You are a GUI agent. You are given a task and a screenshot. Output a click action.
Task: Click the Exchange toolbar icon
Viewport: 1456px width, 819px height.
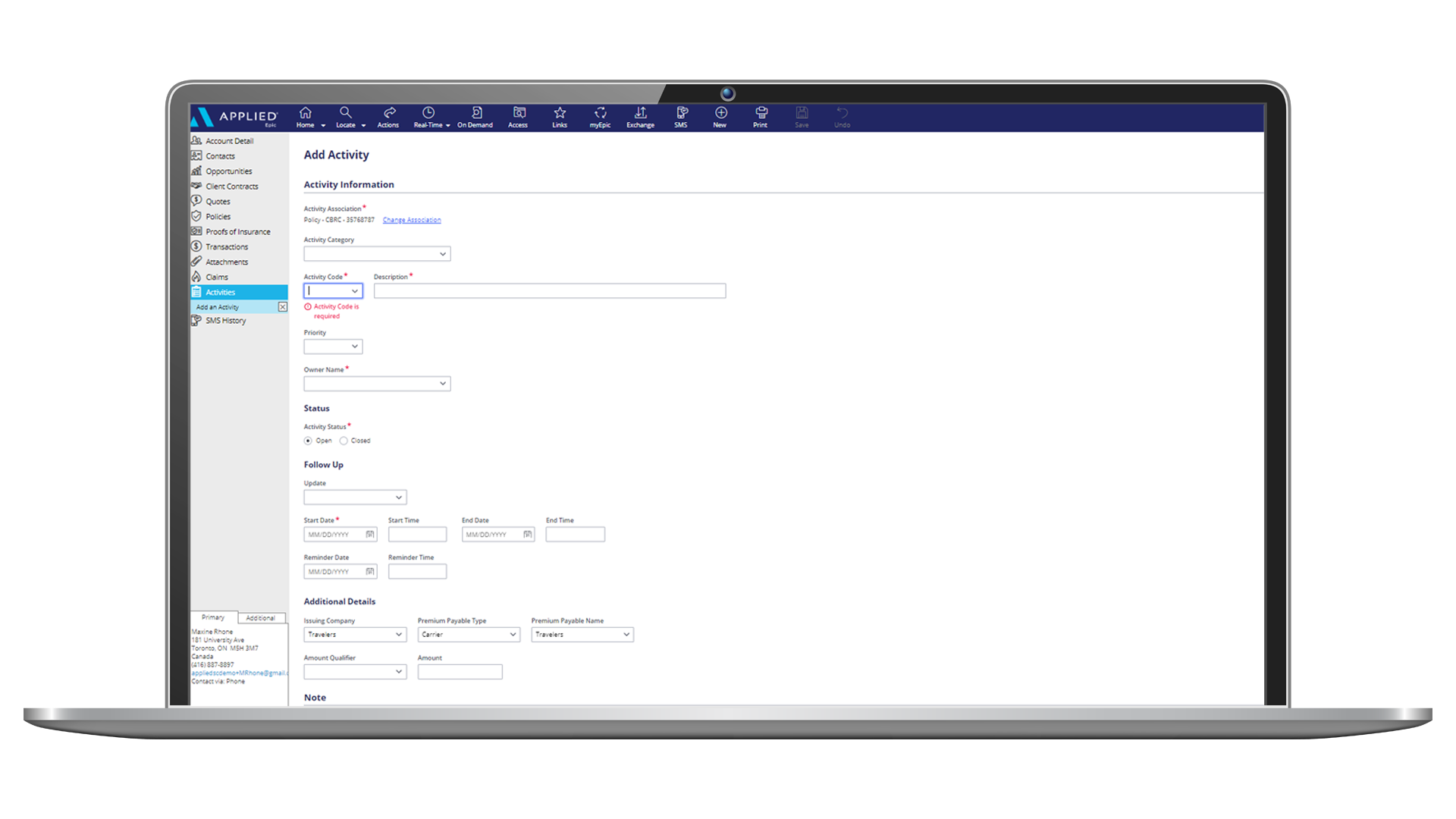coord(640,113)
